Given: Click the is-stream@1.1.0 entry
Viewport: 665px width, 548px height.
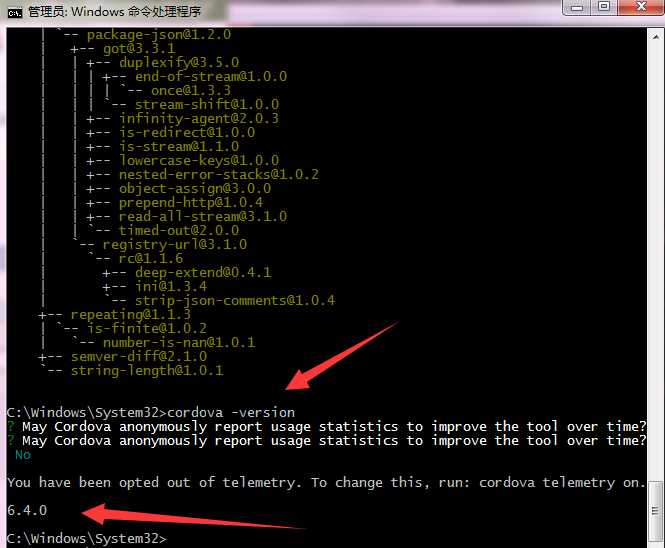Looking at the screenshot, I should click(179, 146).
